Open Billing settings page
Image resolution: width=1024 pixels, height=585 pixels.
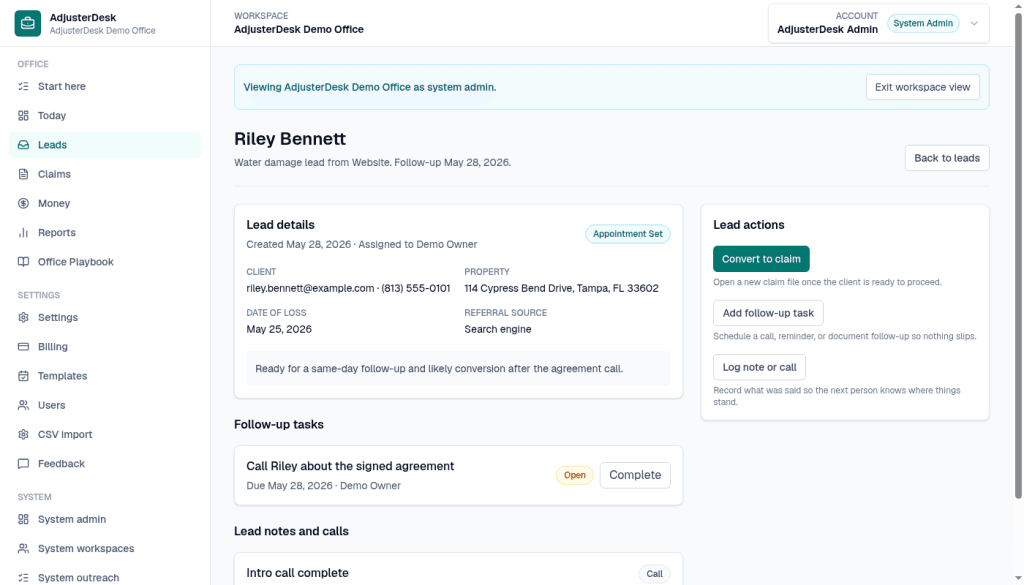click(105, 347)
